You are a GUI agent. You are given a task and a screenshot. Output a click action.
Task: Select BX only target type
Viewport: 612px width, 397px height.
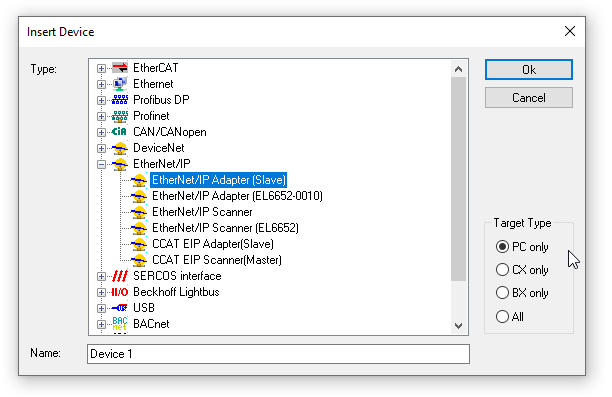(522, 293)
